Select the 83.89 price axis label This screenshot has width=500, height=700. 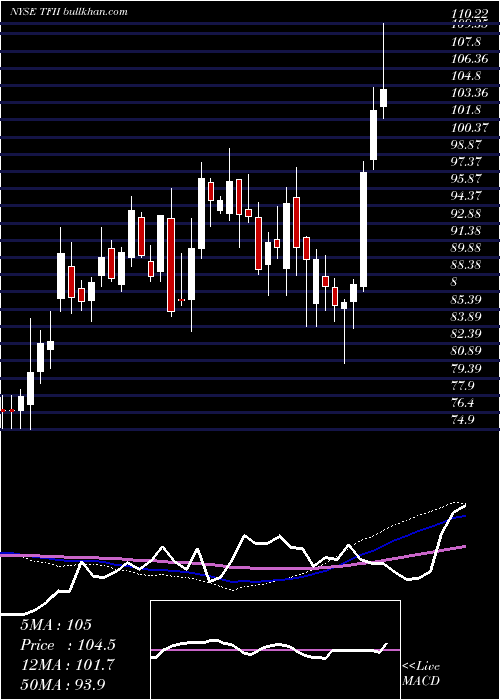[466, 317]
